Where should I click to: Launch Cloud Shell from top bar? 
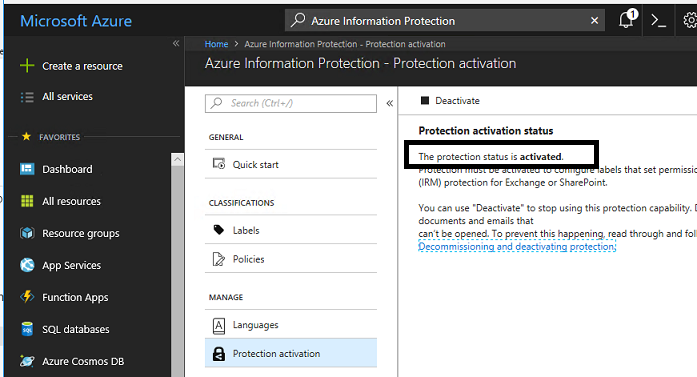[658, 20]
